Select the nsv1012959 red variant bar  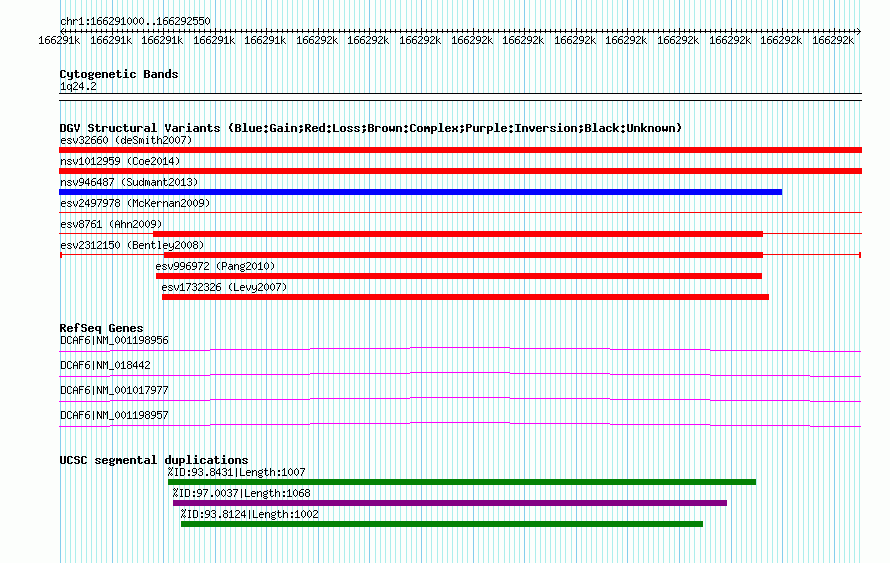point(460,171)
